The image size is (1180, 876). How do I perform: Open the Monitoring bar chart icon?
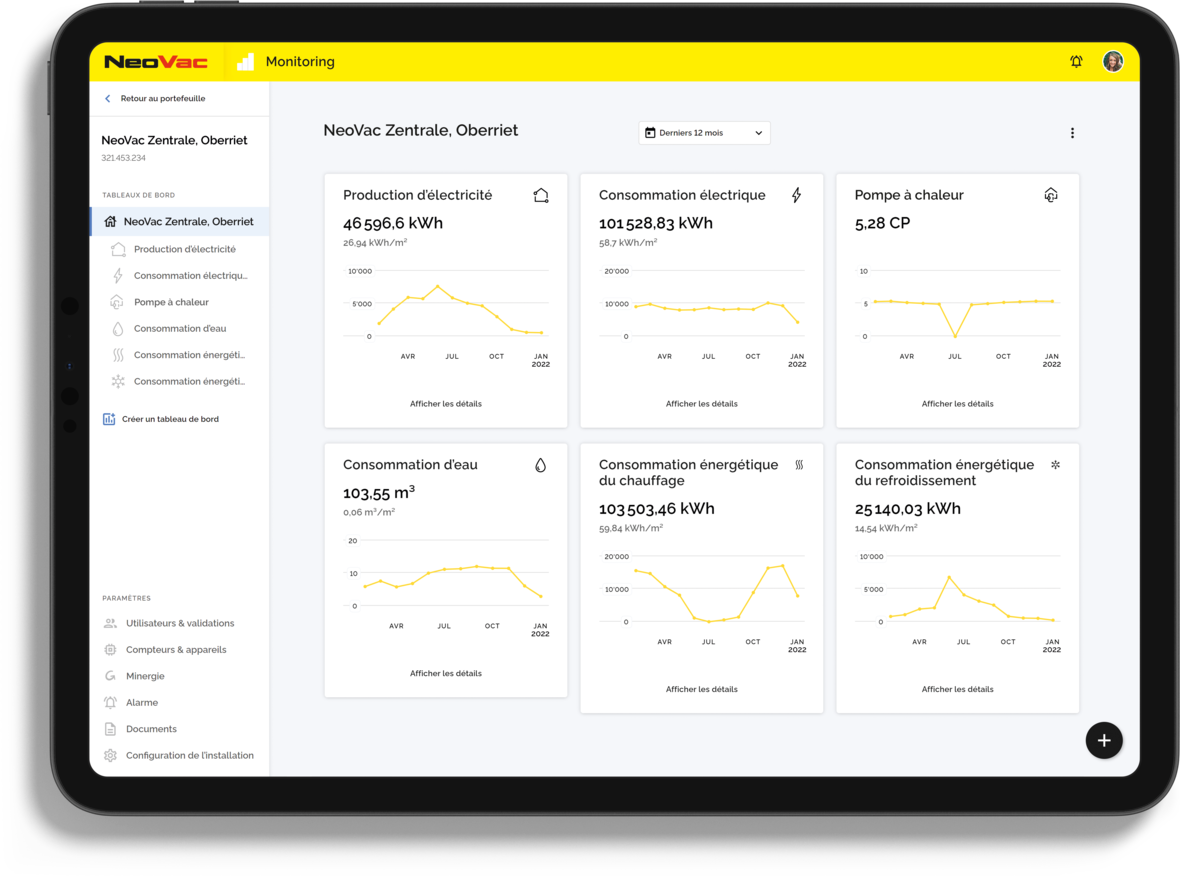[245, 61]
